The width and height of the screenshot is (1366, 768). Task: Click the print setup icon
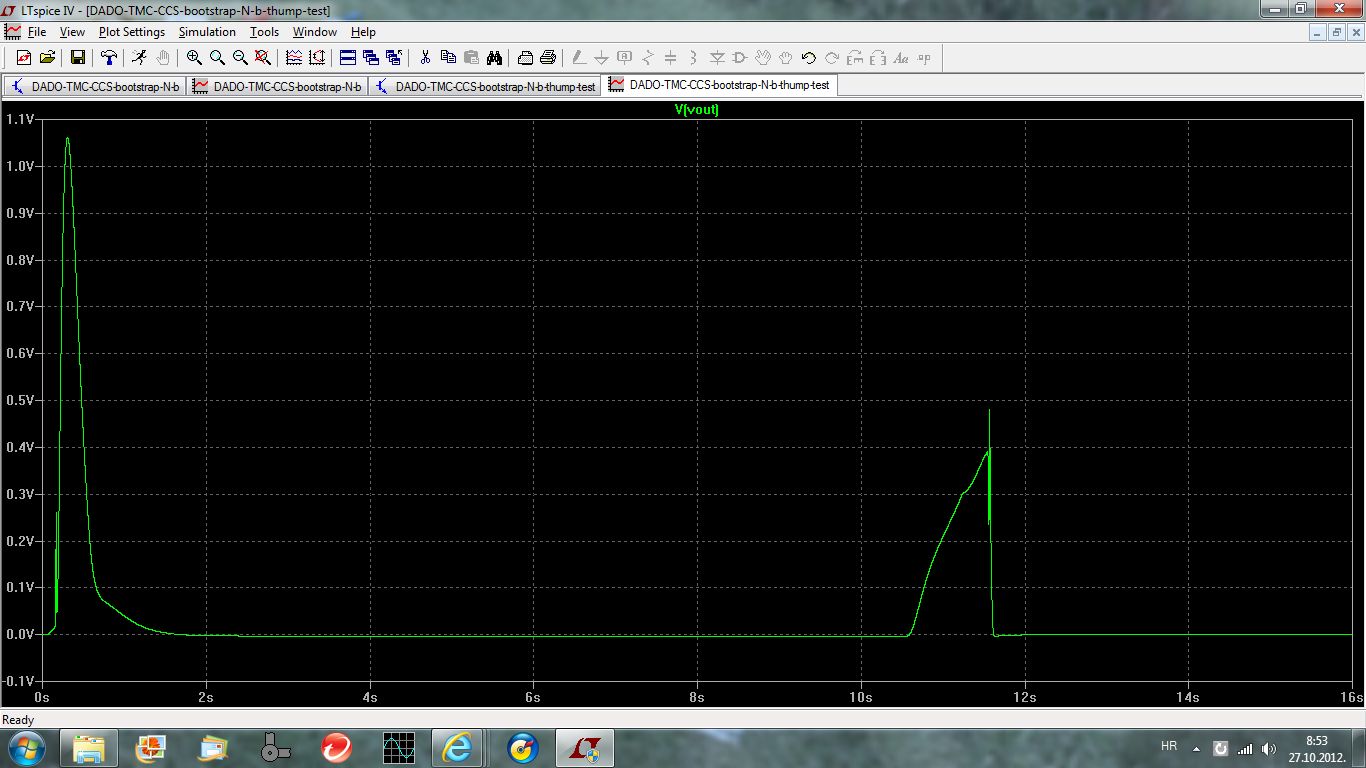tap(526, 58)
